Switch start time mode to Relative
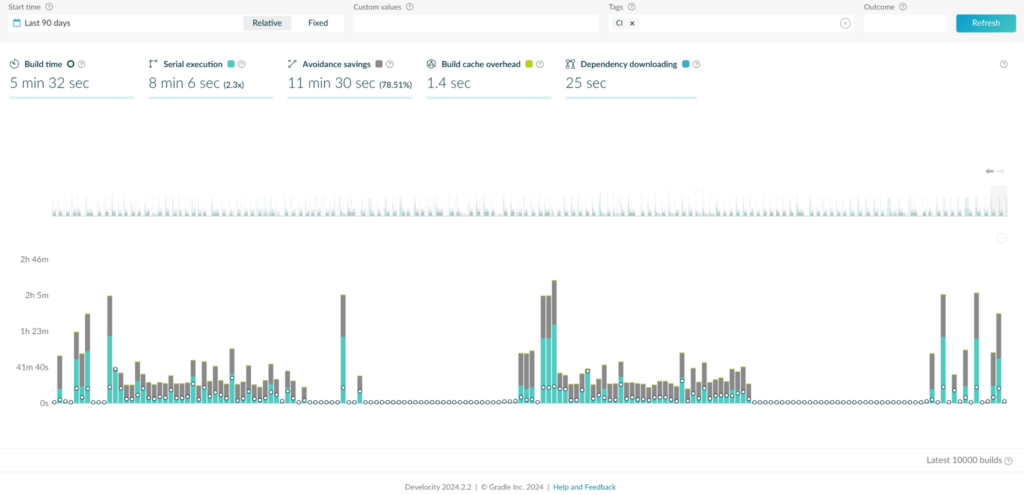The image size is (1024, 495). [267, 23]
